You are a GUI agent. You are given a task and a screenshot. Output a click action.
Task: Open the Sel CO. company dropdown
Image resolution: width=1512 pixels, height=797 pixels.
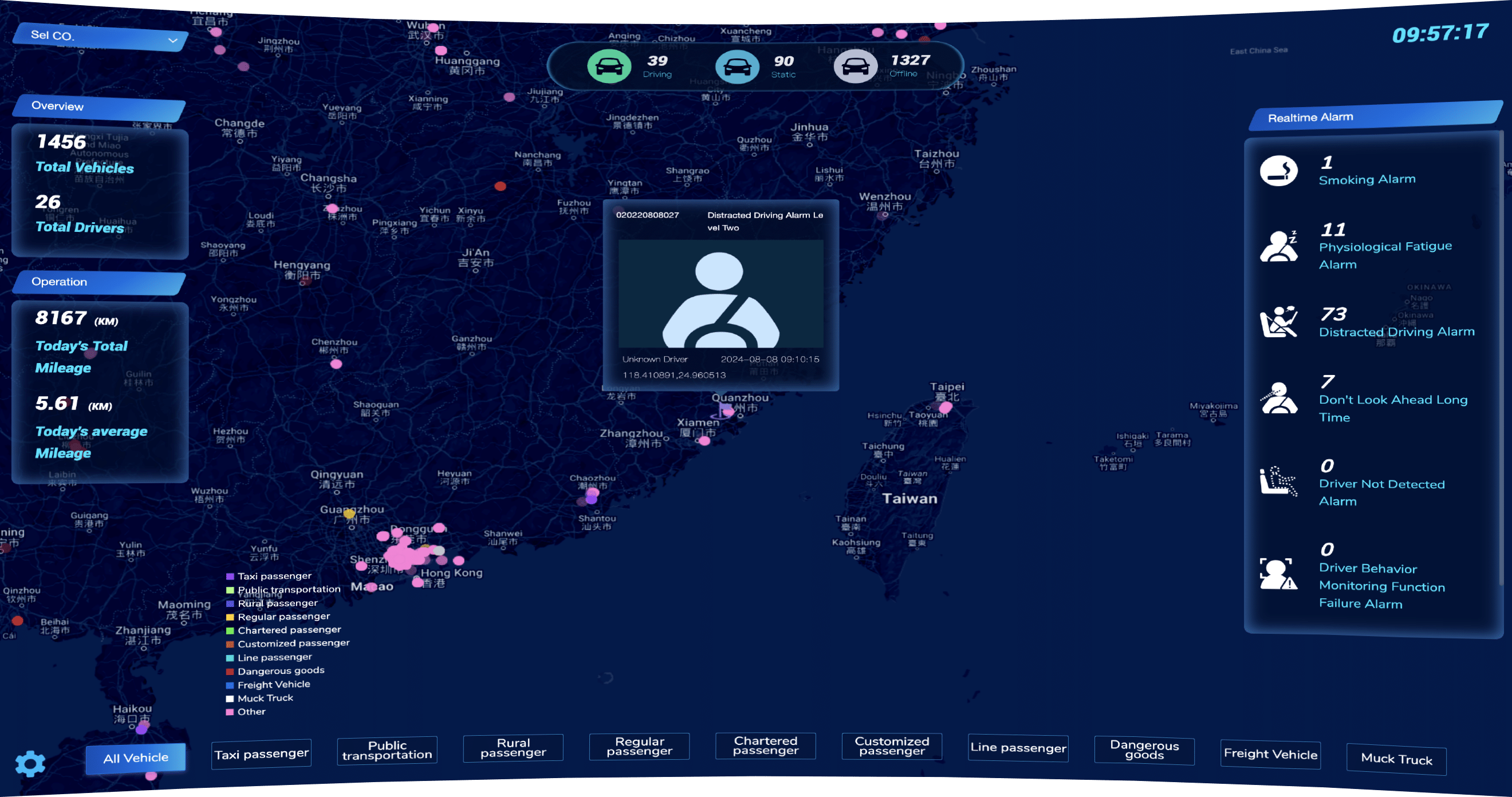click(100, 37)
